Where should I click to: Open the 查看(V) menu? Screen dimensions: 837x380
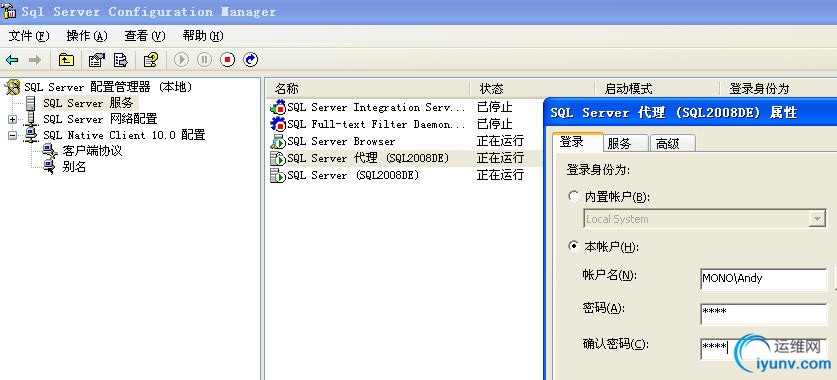[x=145, y=36]
